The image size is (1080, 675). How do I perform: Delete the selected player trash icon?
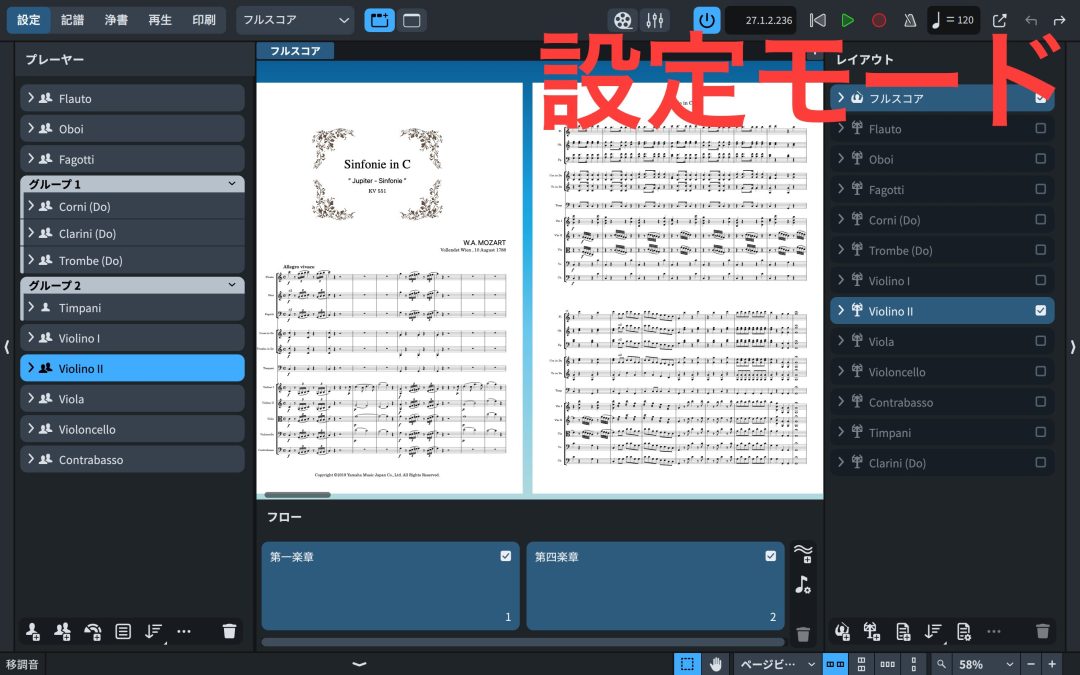229,631
